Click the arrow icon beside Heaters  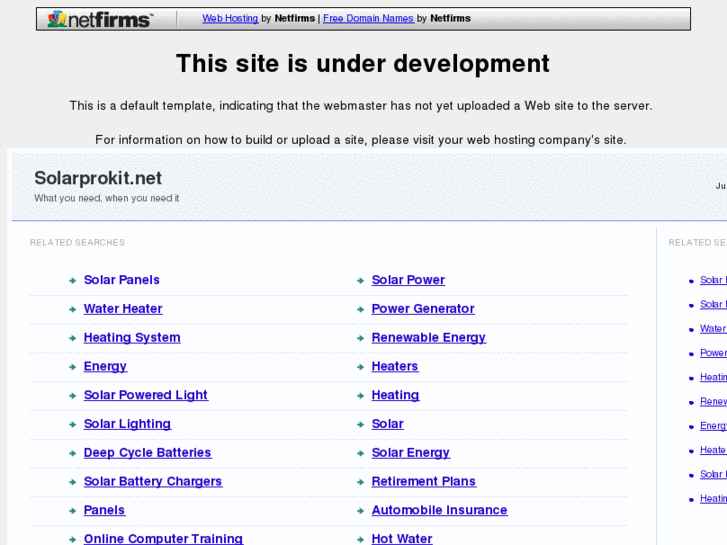(x=360, y=367)
